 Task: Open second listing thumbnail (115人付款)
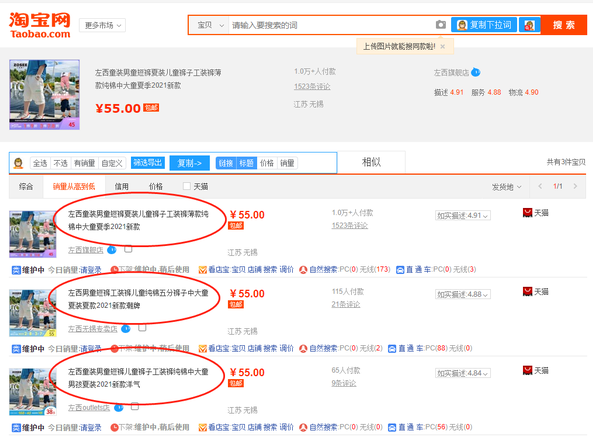click(33, 313)
